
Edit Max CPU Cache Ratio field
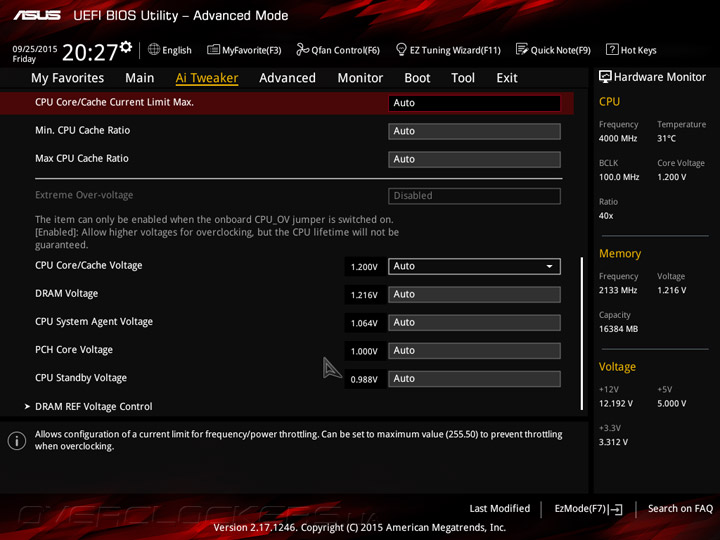474,159
